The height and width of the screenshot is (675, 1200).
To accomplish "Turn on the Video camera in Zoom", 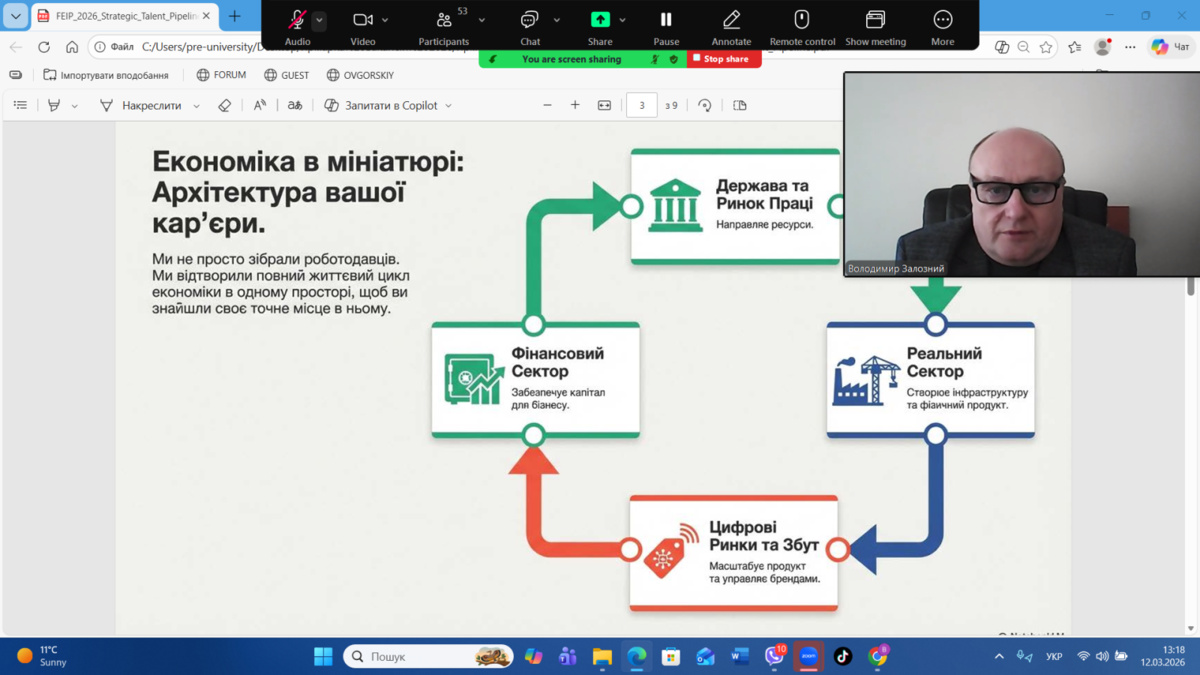I will (363, 20).
